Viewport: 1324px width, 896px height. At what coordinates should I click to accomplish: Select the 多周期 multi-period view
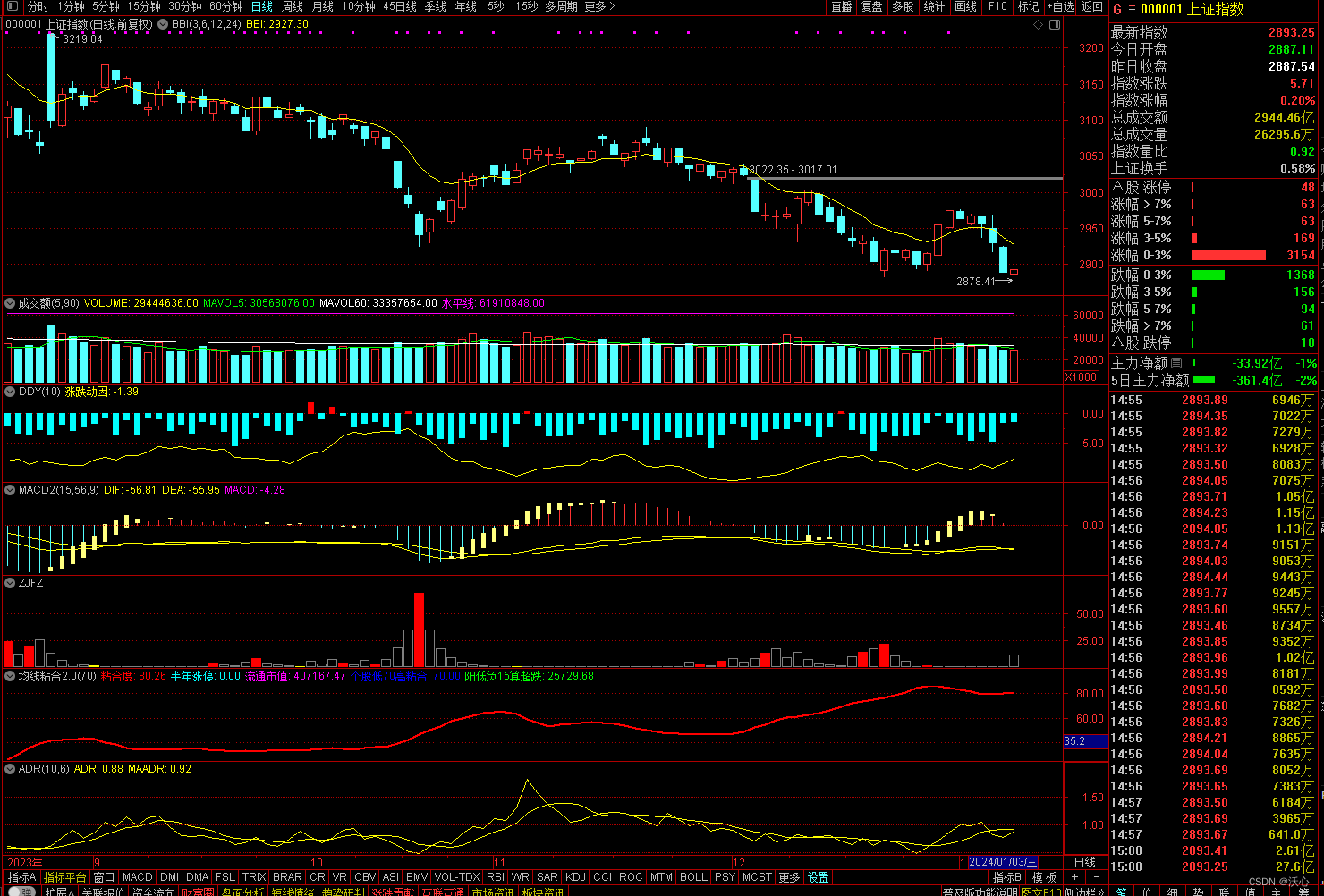(562, 6)
